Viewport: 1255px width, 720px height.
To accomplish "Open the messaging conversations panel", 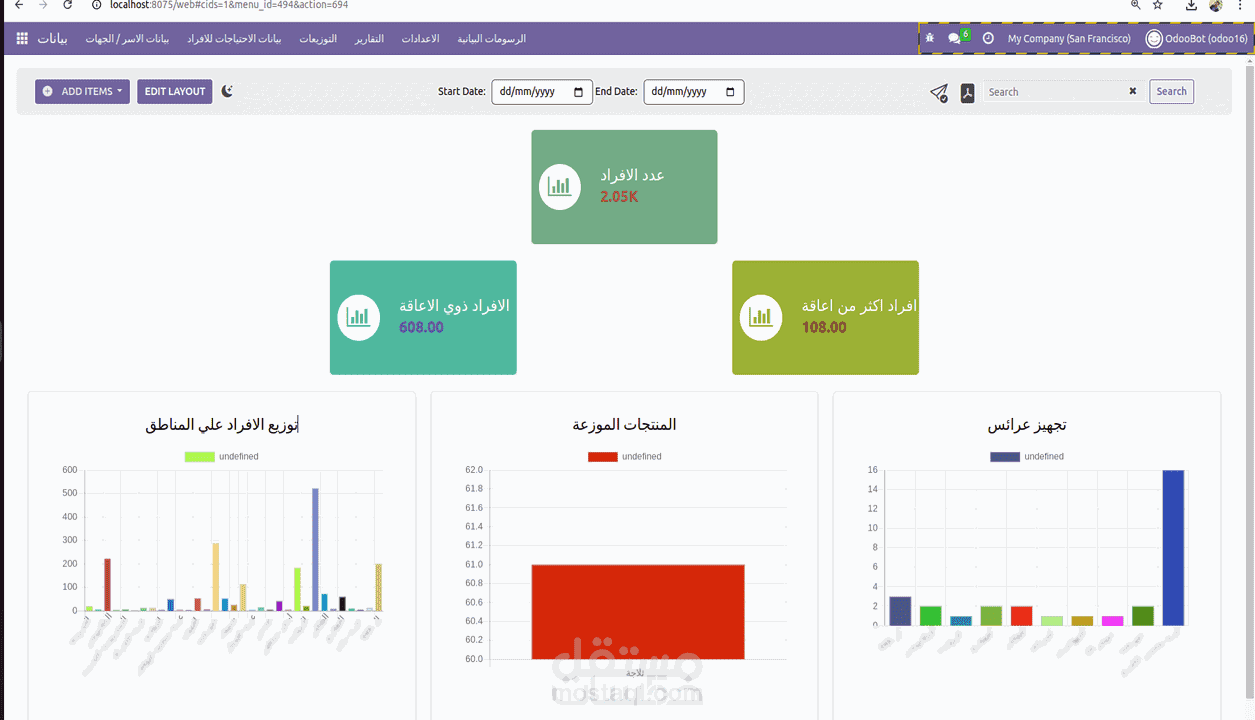I will [952, 37].
